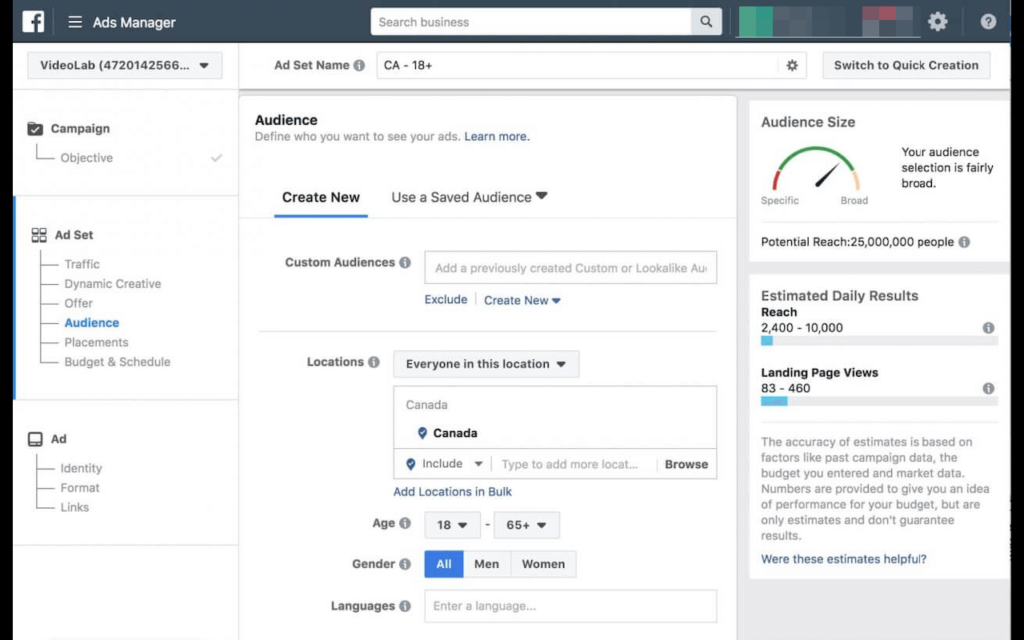Open the maximum age 65+ dropdown
This screenshot has height=640, width=1024.
click(x=526, y=525)
